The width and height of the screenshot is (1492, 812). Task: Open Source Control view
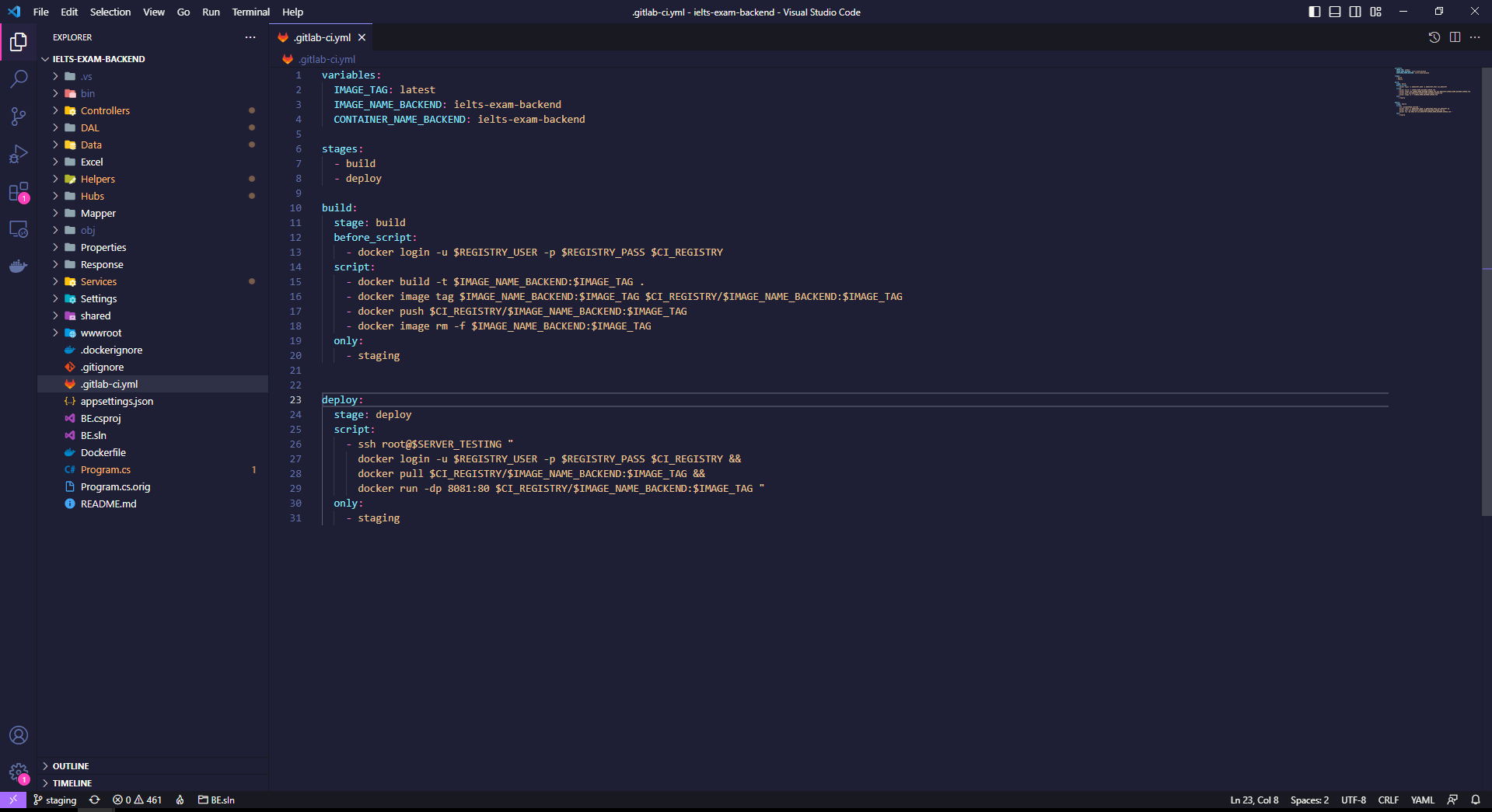pyautogui.click(x=19, y=117)
